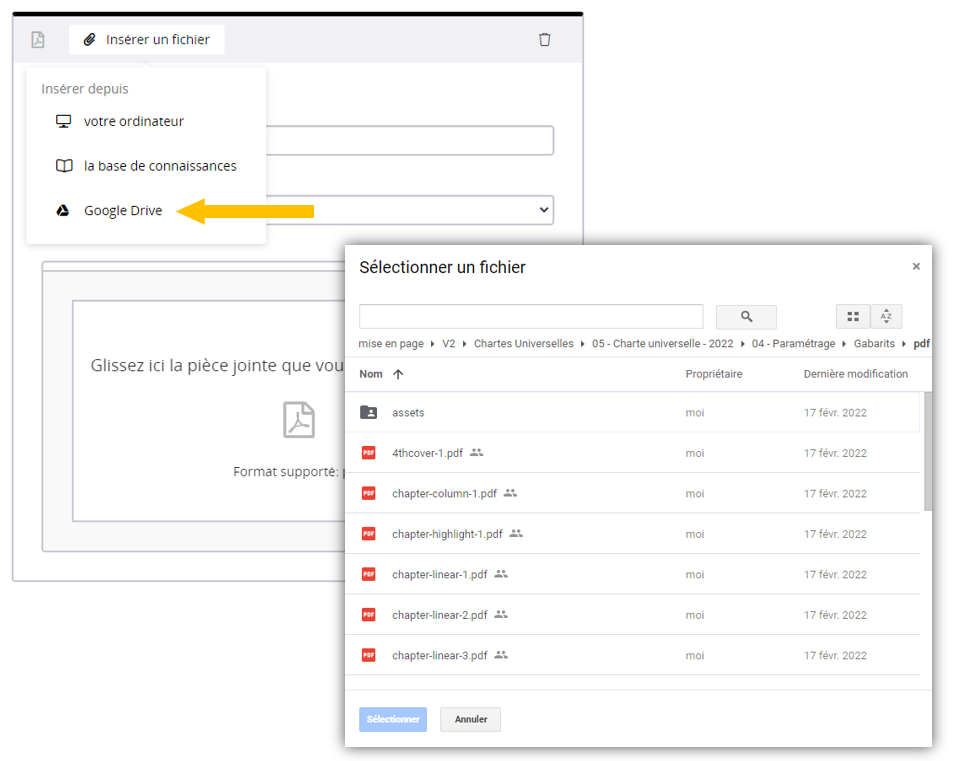This screenshot has width=954, height=761.
Task: Click the Sélectionner button
Action: 393,719
